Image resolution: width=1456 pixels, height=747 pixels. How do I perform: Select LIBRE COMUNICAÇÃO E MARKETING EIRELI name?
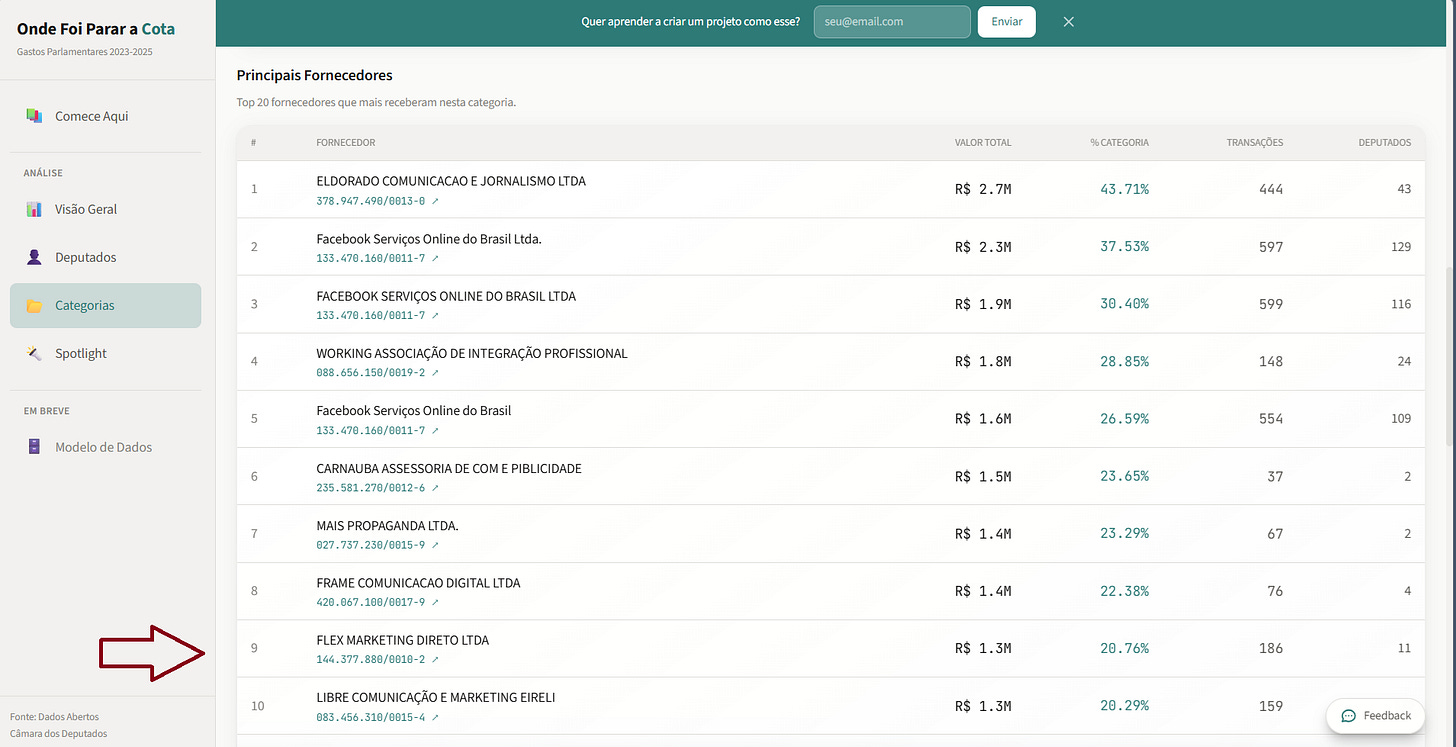(x=435, y=697)
